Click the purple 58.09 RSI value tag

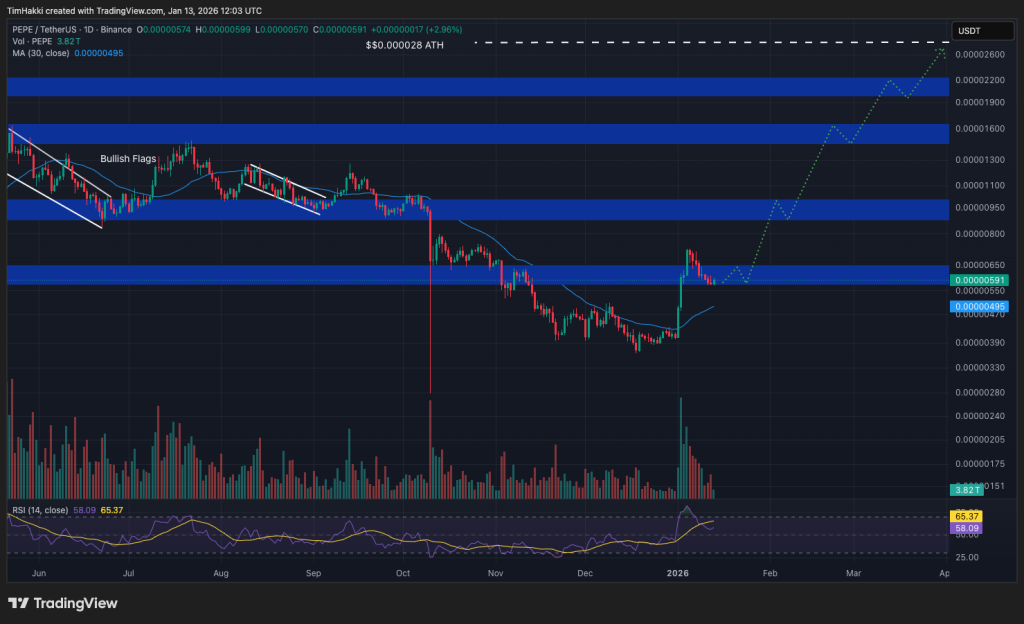coord(965,527)
